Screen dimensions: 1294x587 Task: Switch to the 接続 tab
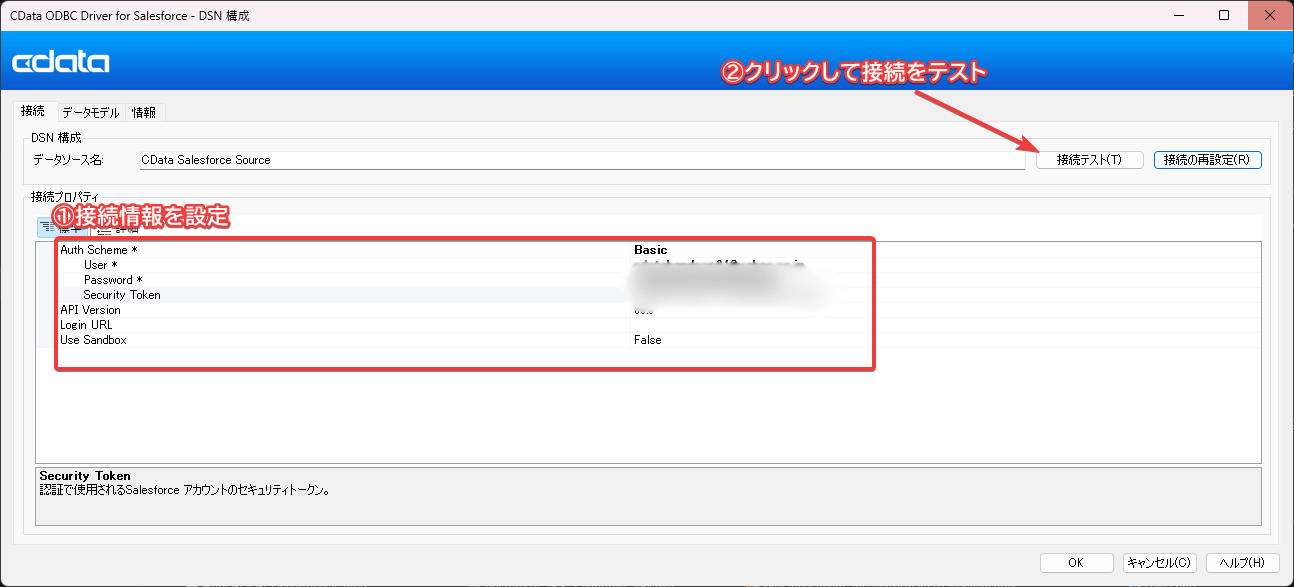coord(33,111)
